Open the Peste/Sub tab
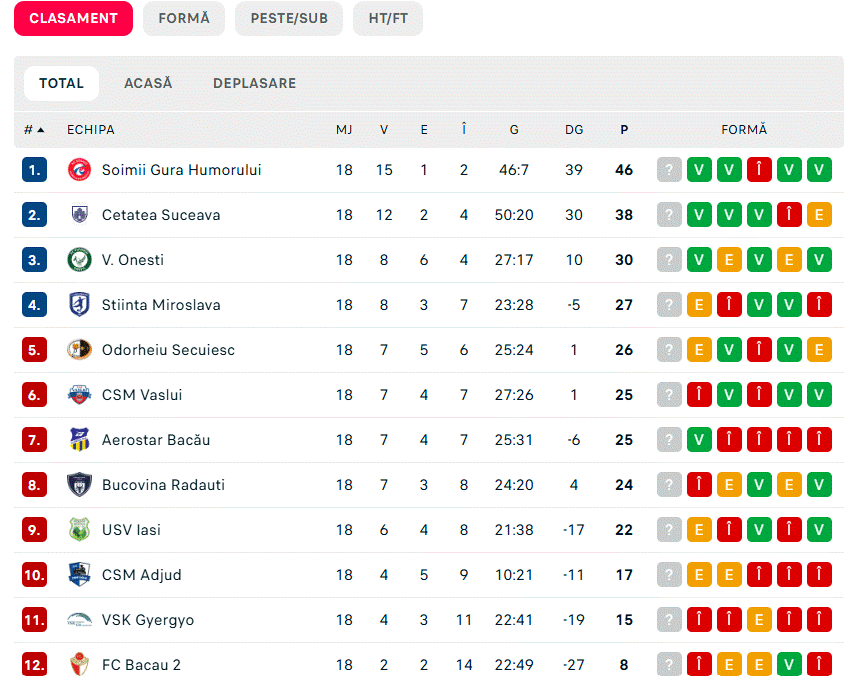The image size is (851, 677). click(289, 18)
